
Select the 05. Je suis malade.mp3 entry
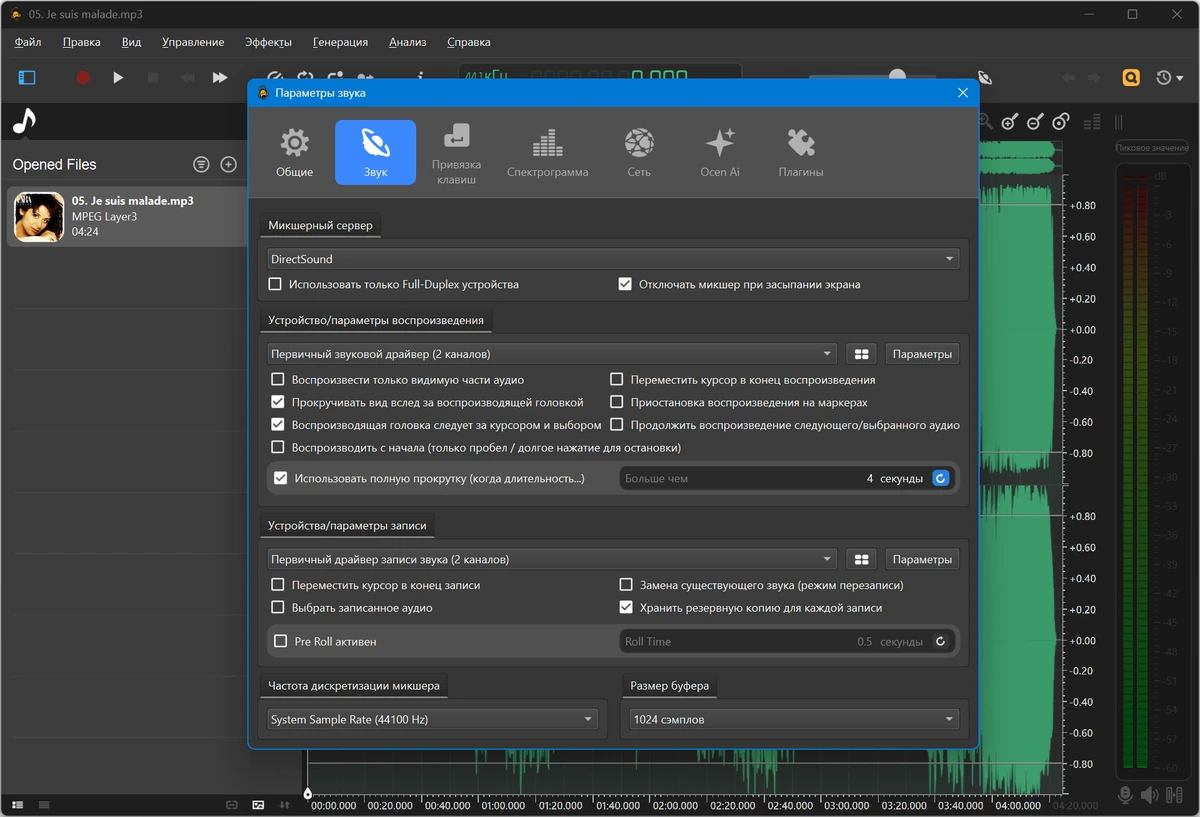pos(127,216)
